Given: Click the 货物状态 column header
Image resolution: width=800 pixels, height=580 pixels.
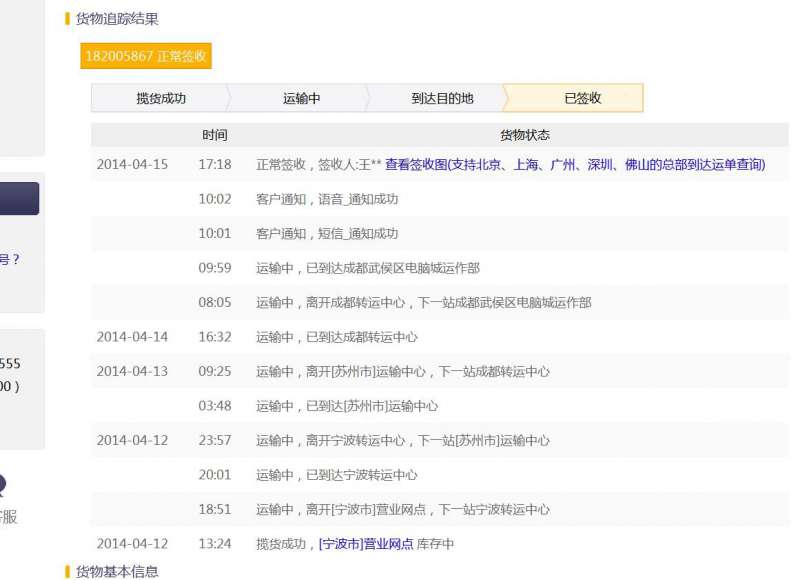Looking at the screenshot, I should [x=524, y=135].
